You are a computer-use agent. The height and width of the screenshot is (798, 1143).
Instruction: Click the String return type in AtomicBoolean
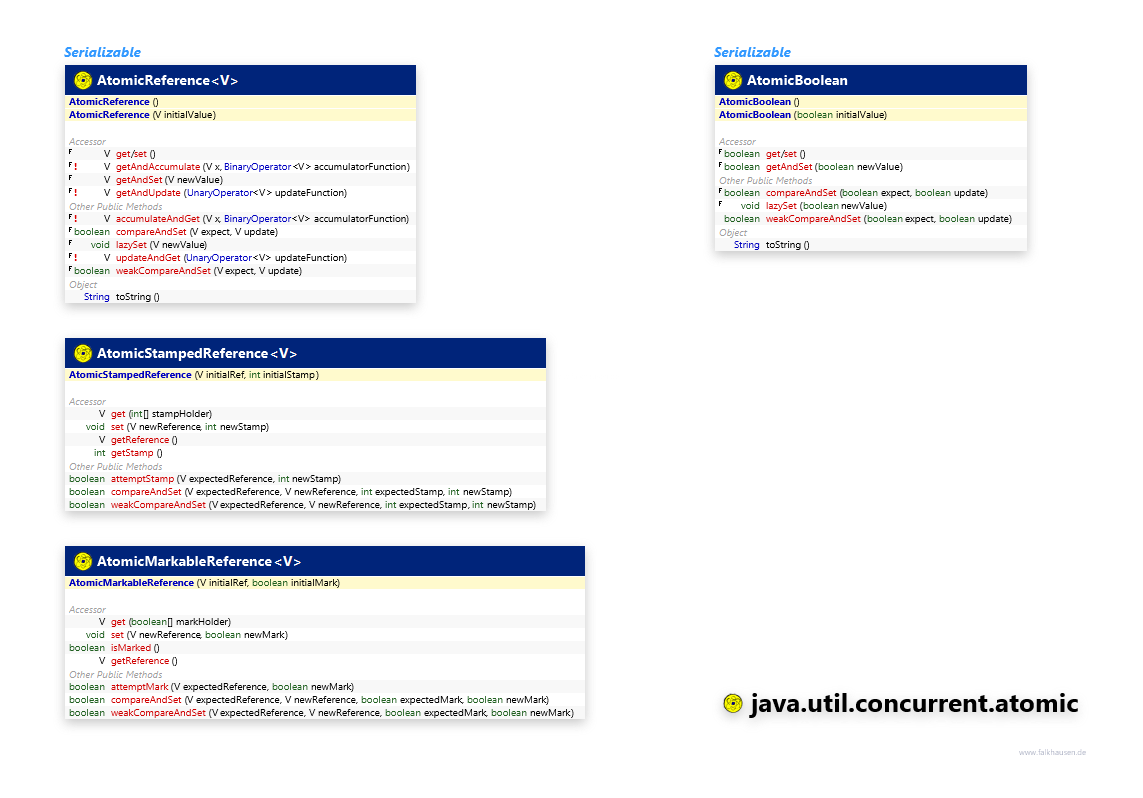point(746,245)
